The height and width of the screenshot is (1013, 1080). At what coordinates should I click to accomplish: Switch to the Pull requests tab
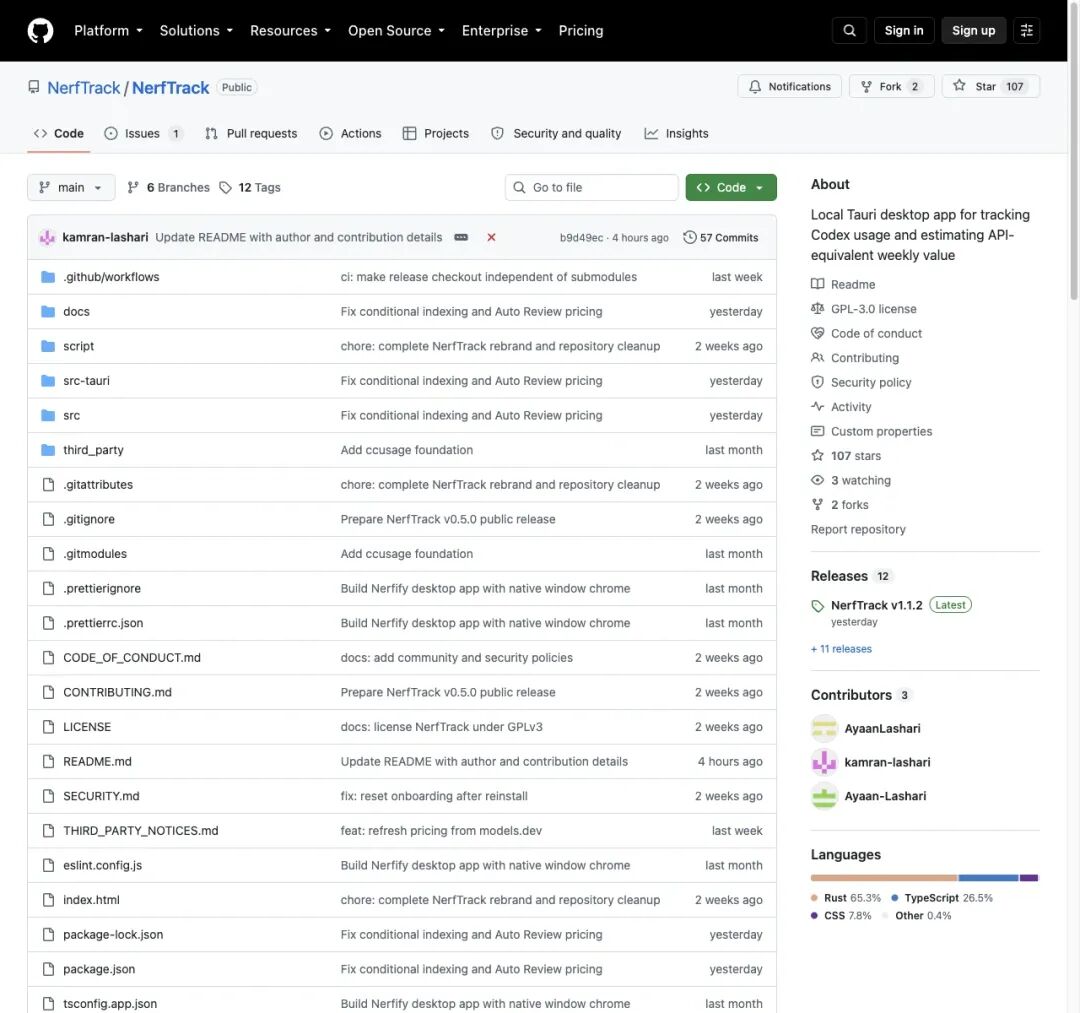(251, 134)
